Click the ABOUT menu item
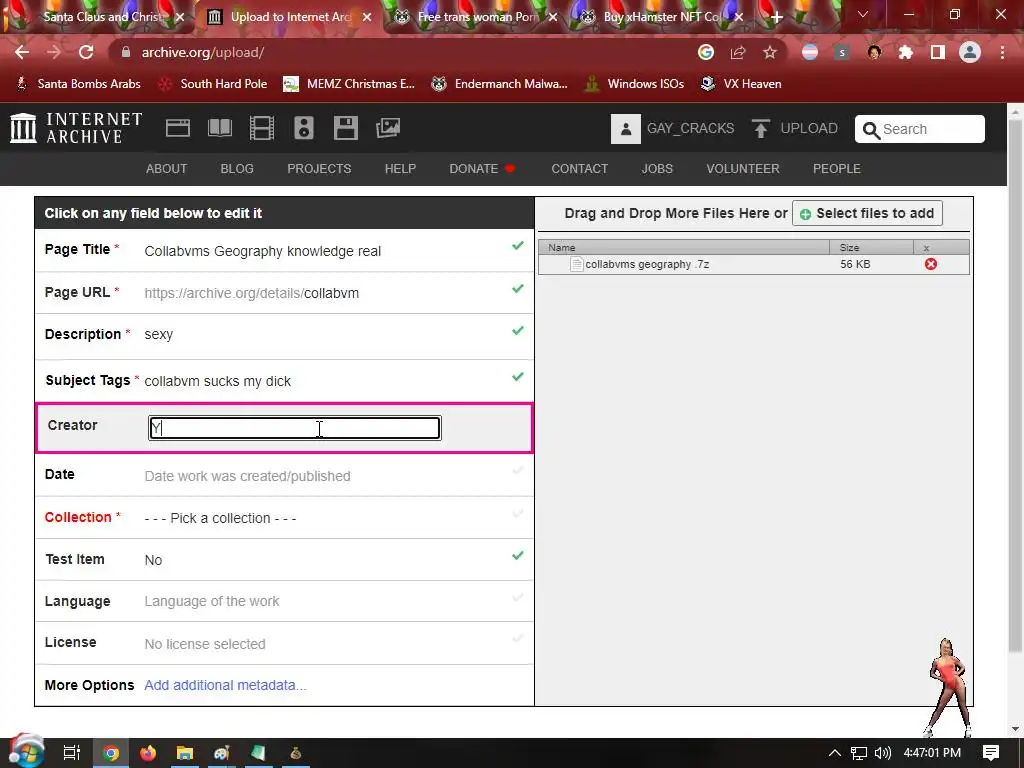1024x768 pixels. pyautogui.click(x=167, y=168)
